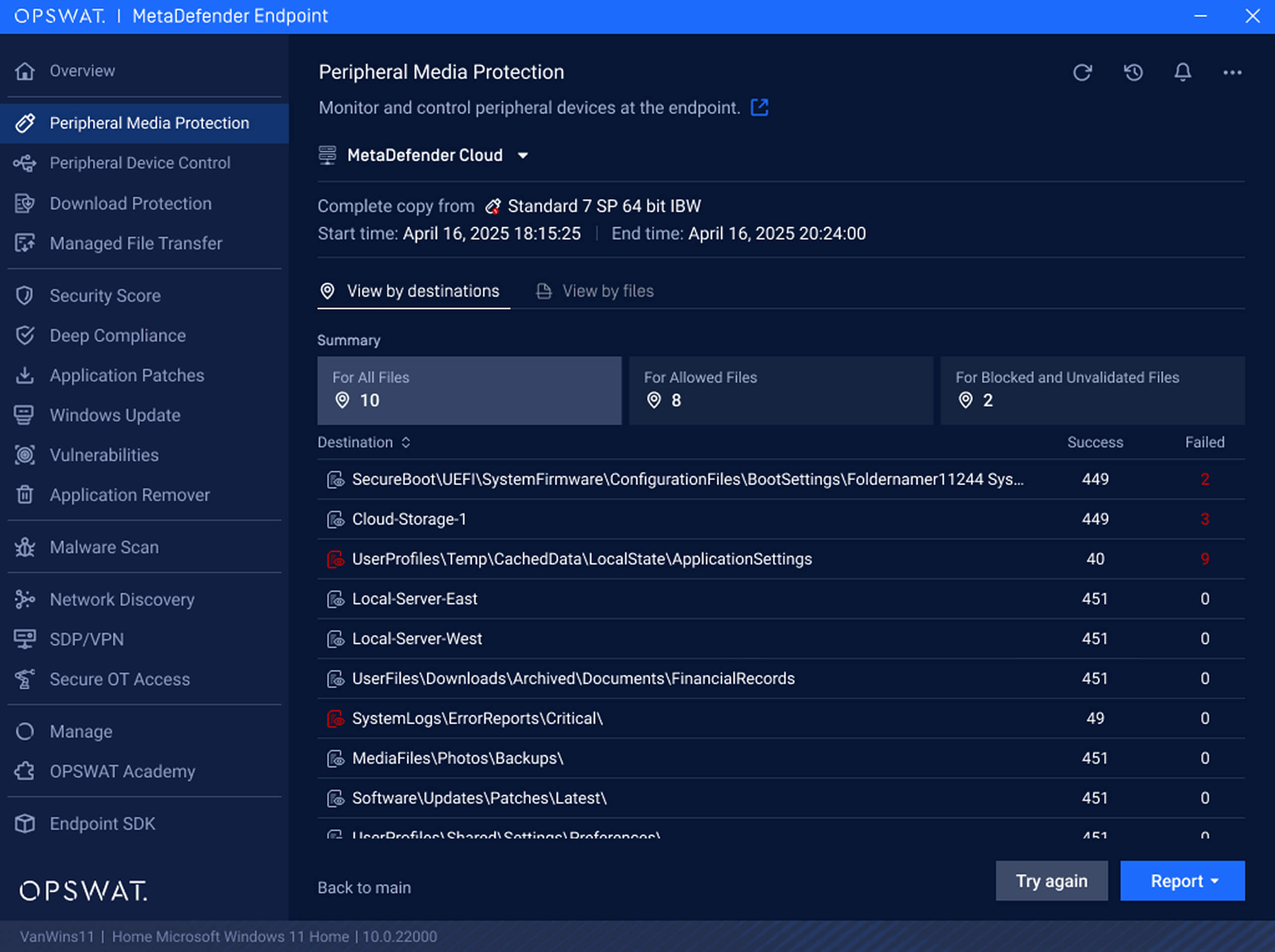
Task: Select the Cloud-Storage-1 destination row
Action: [x=409, y=519]
